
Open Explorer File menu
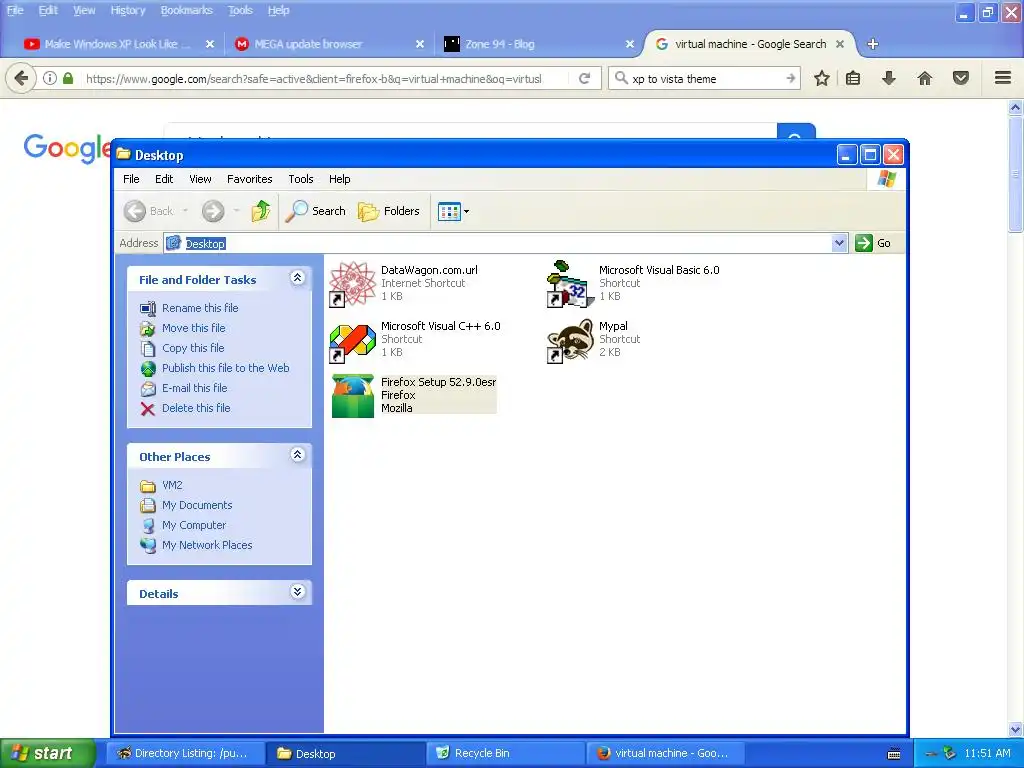[x=131, y=179]
